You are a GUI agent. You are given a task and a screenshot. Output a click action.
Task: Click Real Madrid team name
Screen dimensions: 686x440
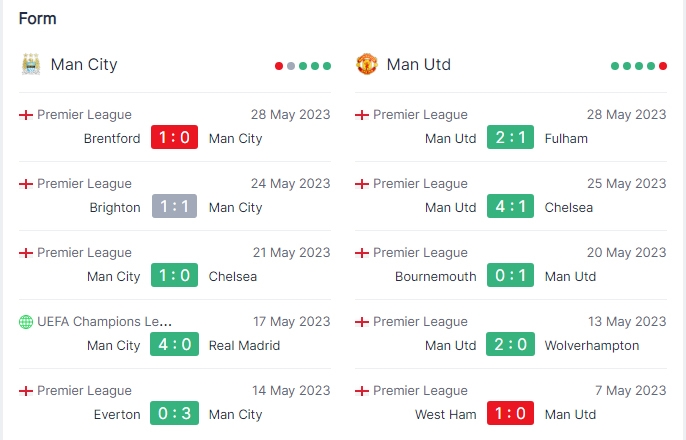pos(244,346)
